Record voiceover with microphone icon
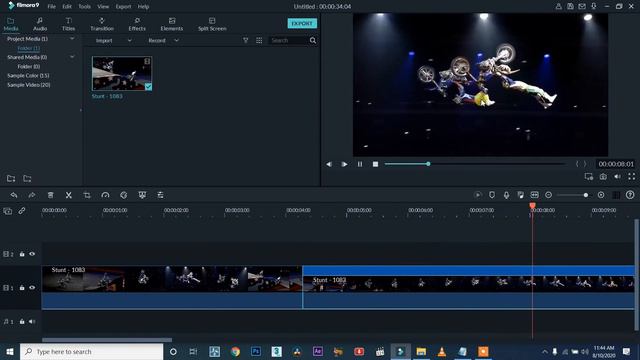This screenshot has width=640, height=360. (x=506, y=195)
